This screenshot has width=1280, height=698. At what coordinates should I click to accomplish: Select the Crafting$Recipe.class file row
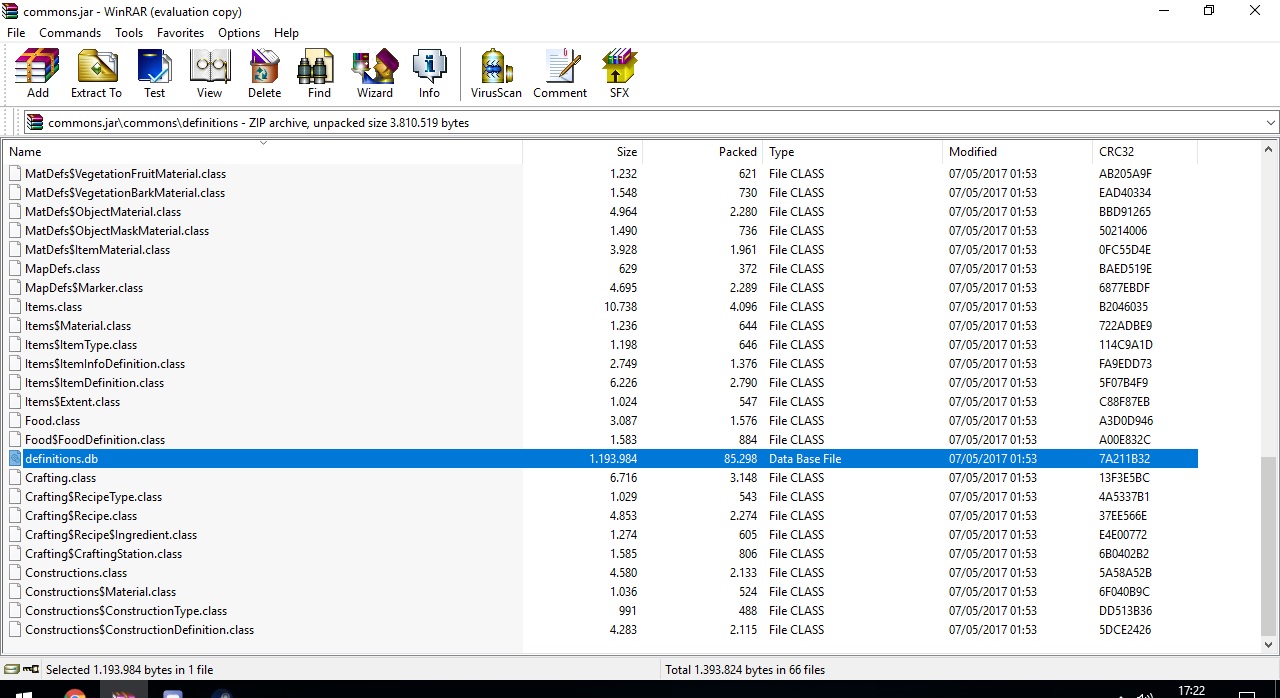pos(81,516)
